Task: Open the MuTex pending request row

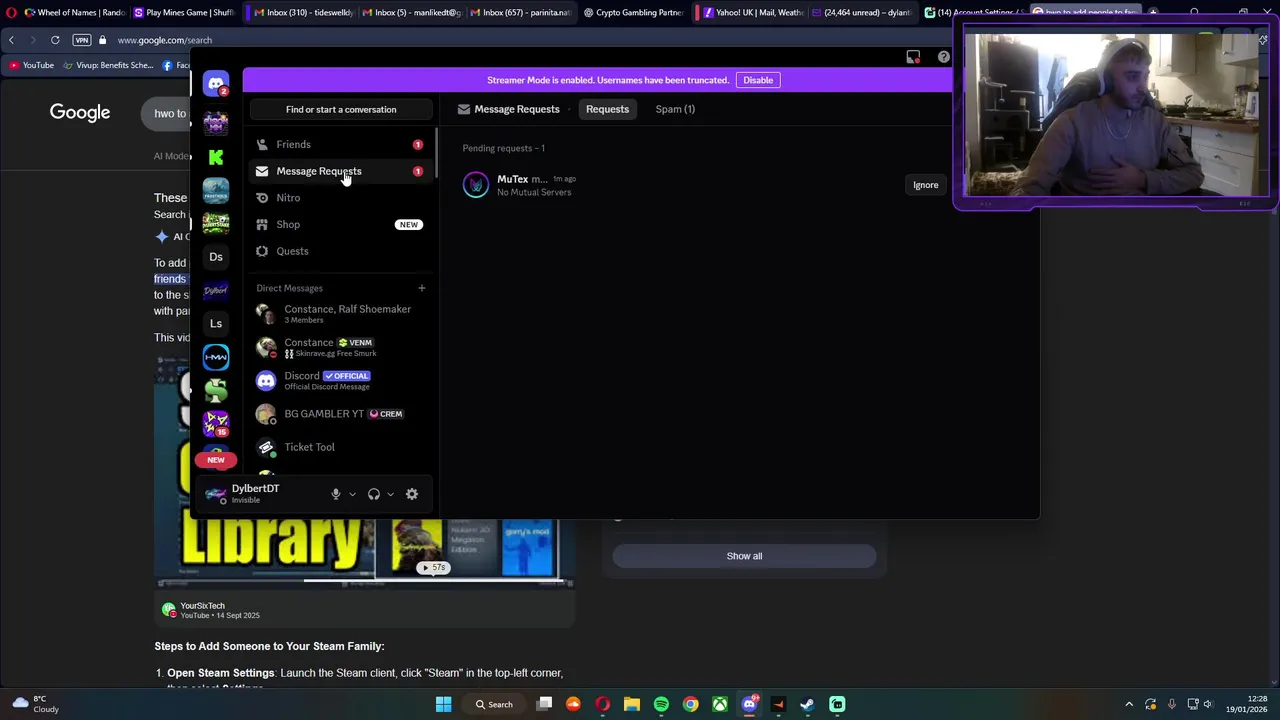Action: tap(704, 185)
